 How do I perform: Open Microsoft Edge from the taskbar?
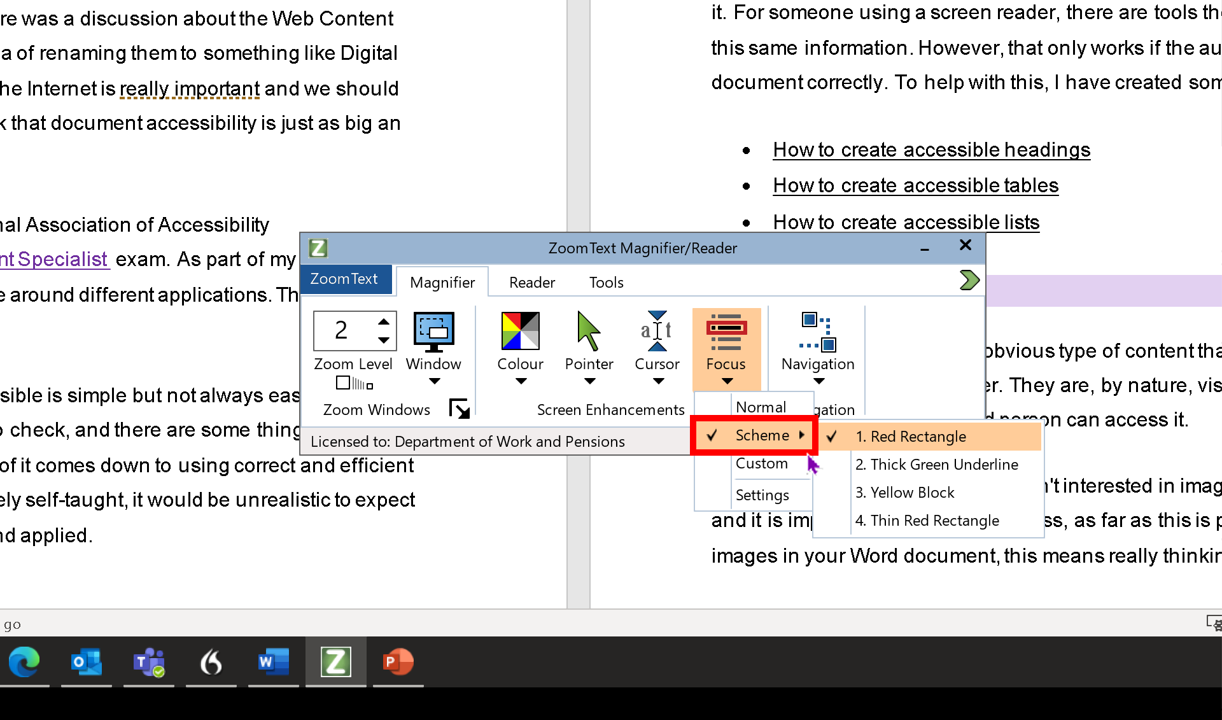click(x=24, y=662)
